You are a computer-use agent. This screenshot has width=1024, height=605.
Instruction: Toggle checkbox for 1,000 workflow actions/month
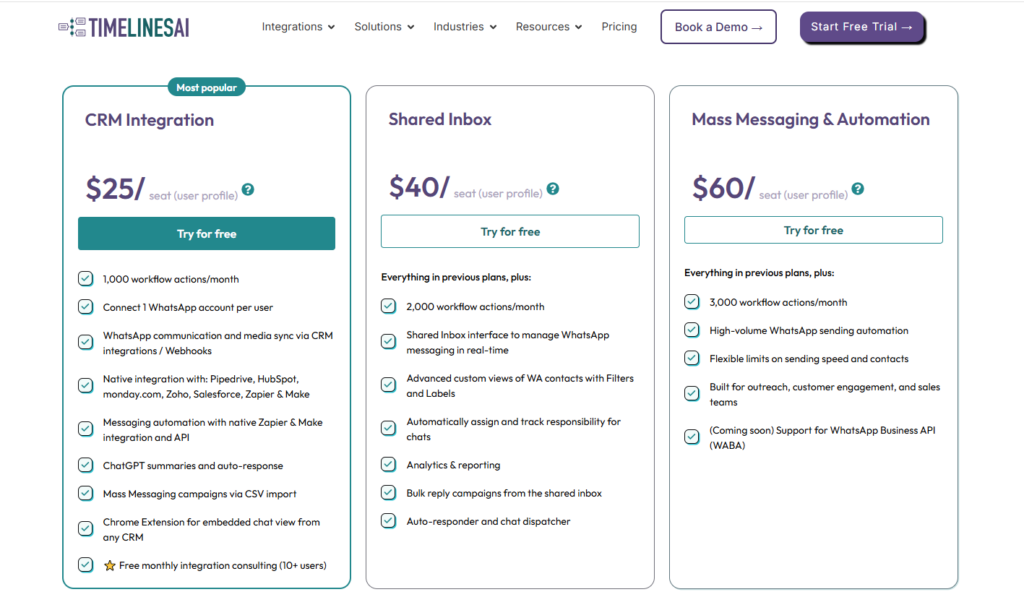[x=86, y=279]
